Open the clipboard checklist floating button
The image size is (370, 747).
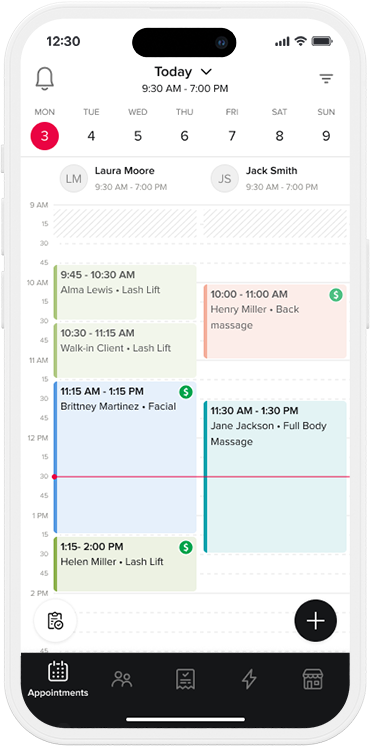tap(55, 621)
